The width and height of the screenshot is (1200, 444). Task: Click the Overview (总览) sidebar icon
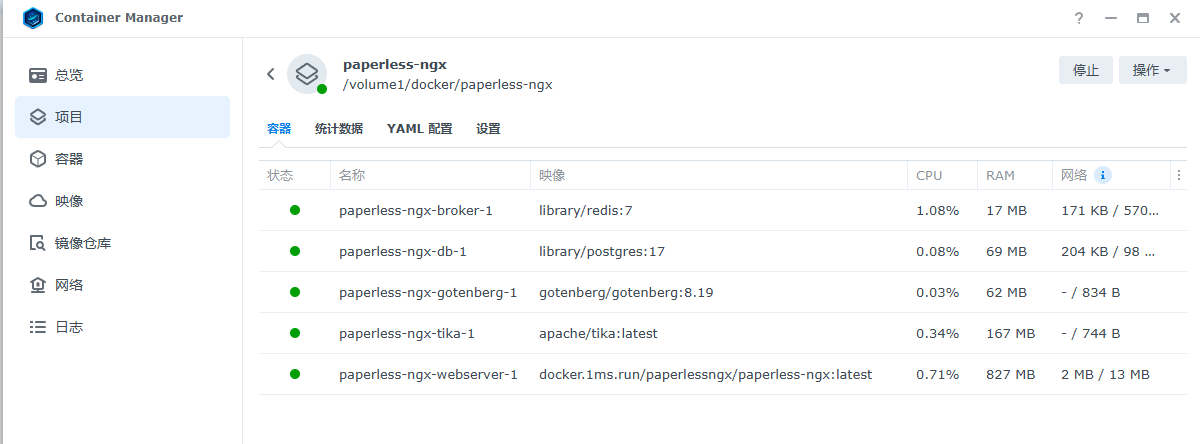(x=38, y=75)
